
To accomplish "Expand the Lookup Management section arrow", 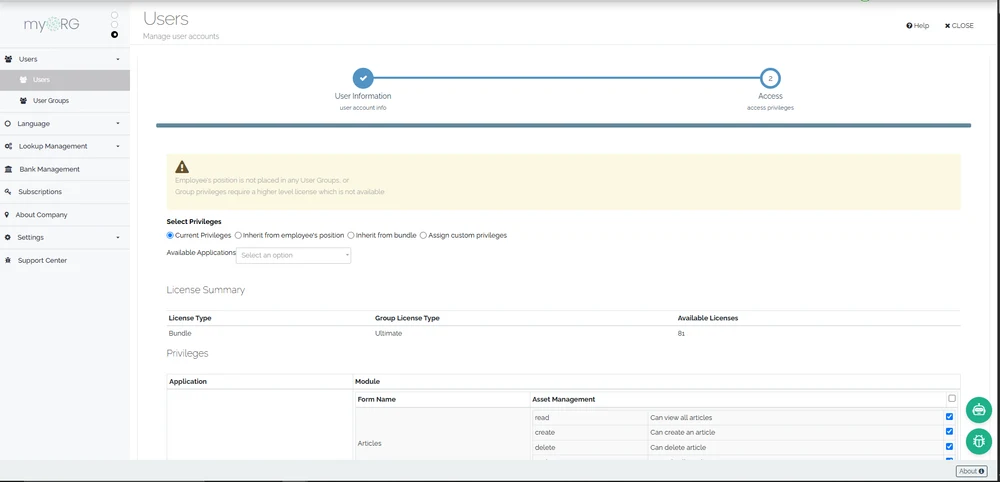I will pos(118,146).
